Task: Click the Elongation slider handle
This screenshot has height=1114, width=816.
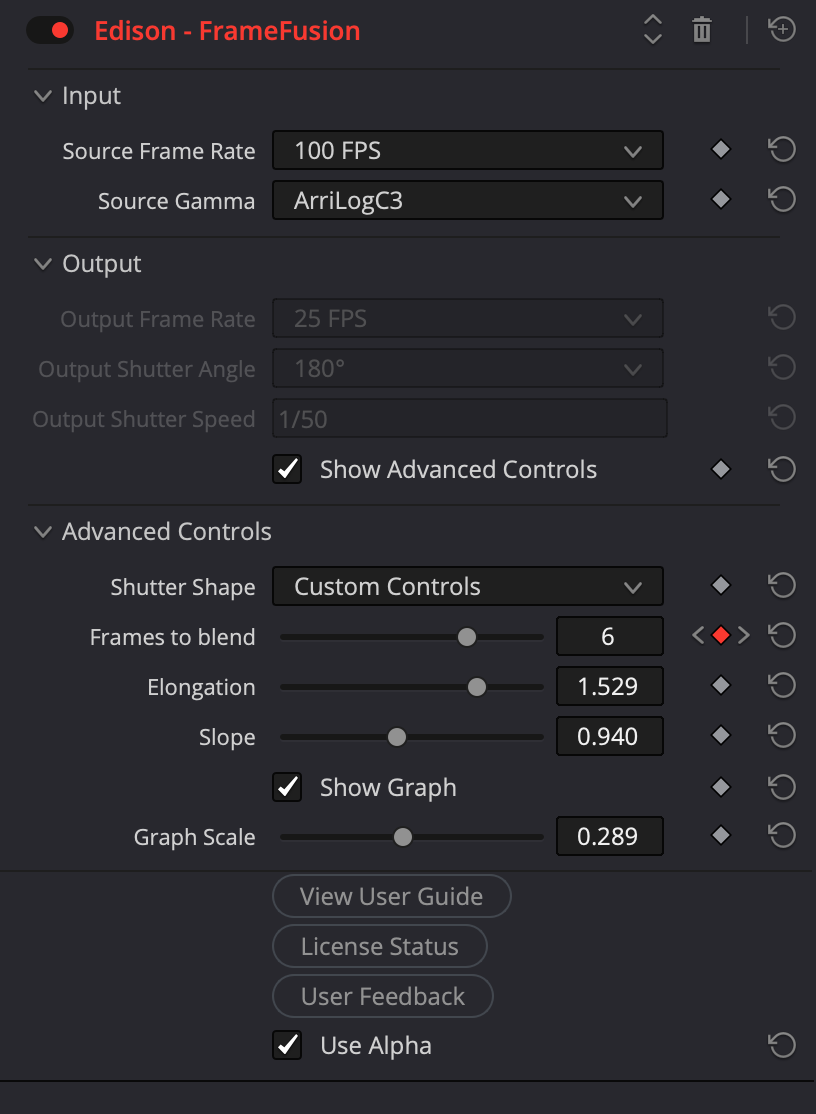Action: (477, 687)
